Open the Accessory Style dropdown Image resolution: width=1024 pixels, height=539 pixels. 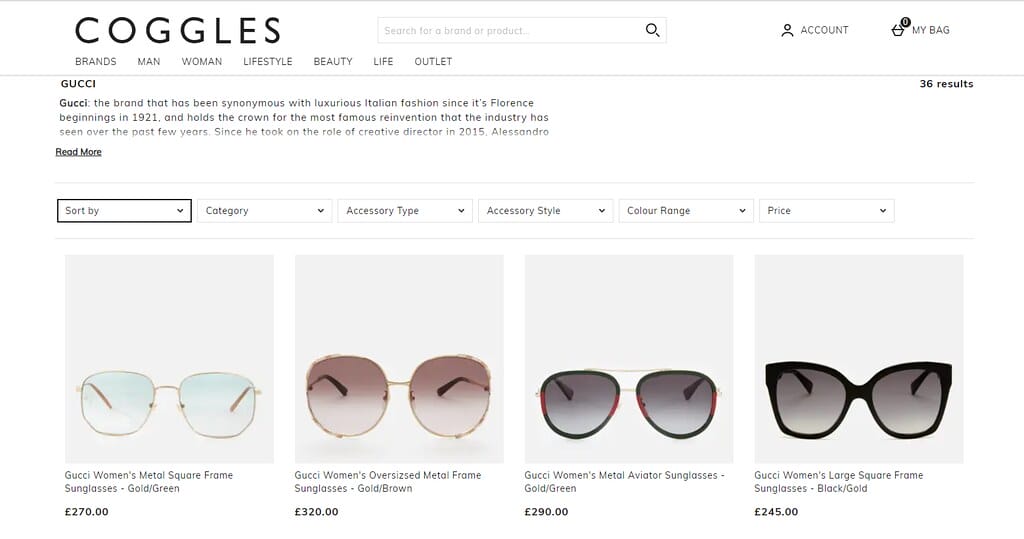click(545, 211)
